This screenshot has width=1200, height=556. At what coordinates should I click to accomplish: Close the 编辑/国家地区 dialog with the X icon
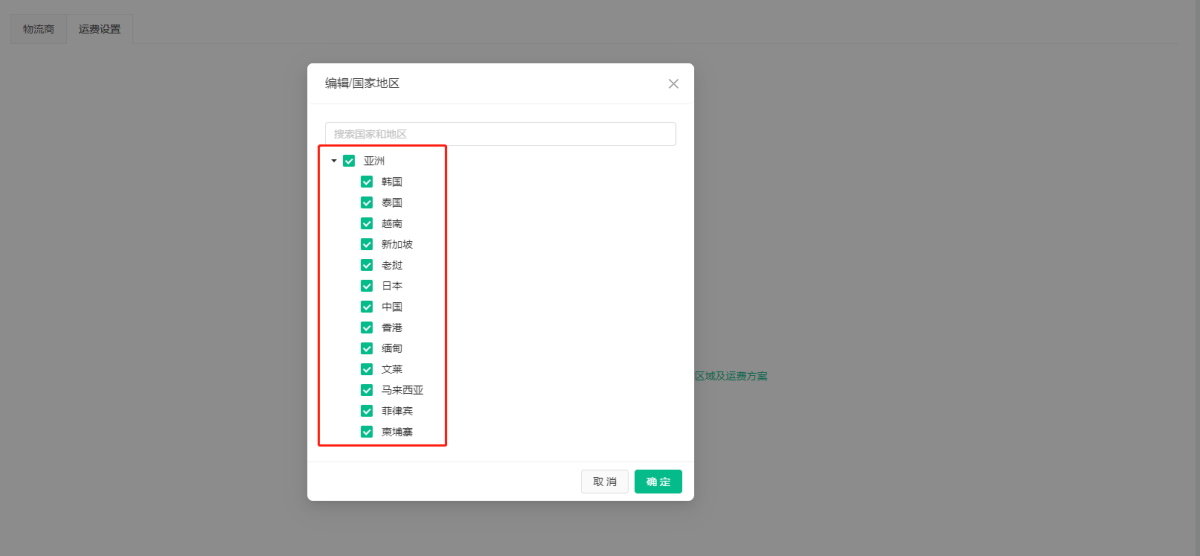[x=673, y=84]
